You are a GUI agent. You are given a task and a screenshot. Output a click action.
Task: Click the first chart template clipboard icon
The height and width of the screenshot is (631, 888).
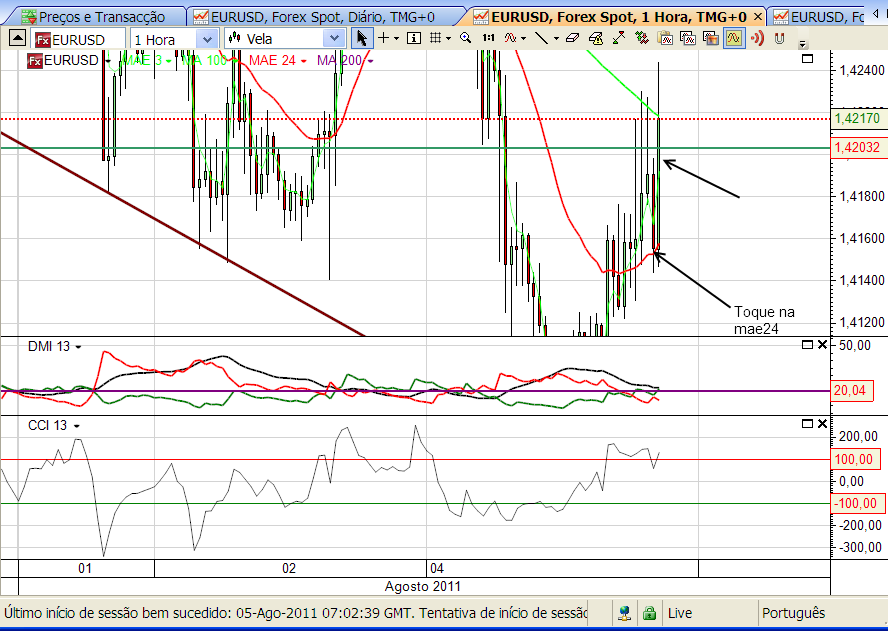(665, 39)
